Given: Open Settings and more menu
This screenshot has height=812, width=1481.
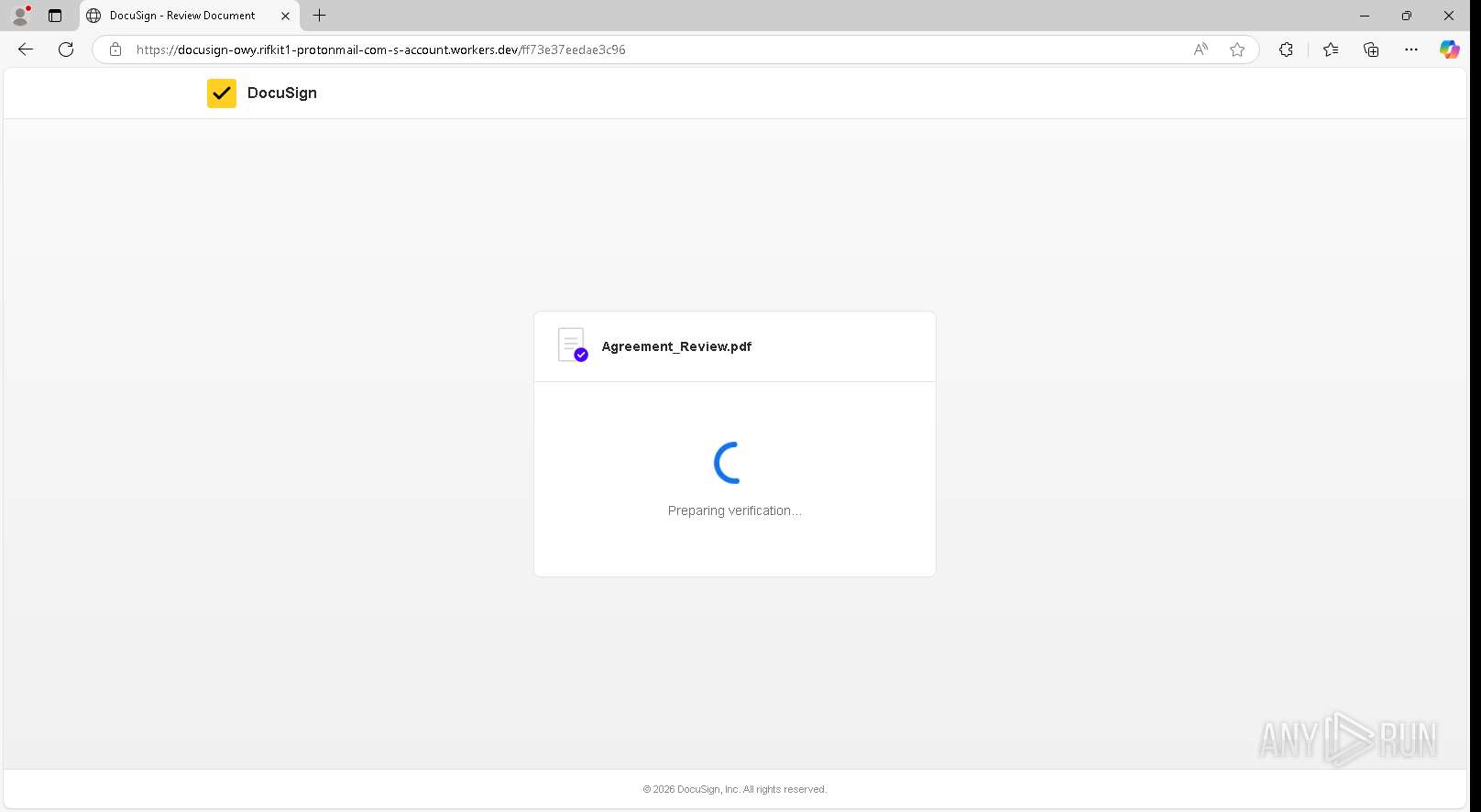Looking at the screenshot, I should pos(1411,49).
